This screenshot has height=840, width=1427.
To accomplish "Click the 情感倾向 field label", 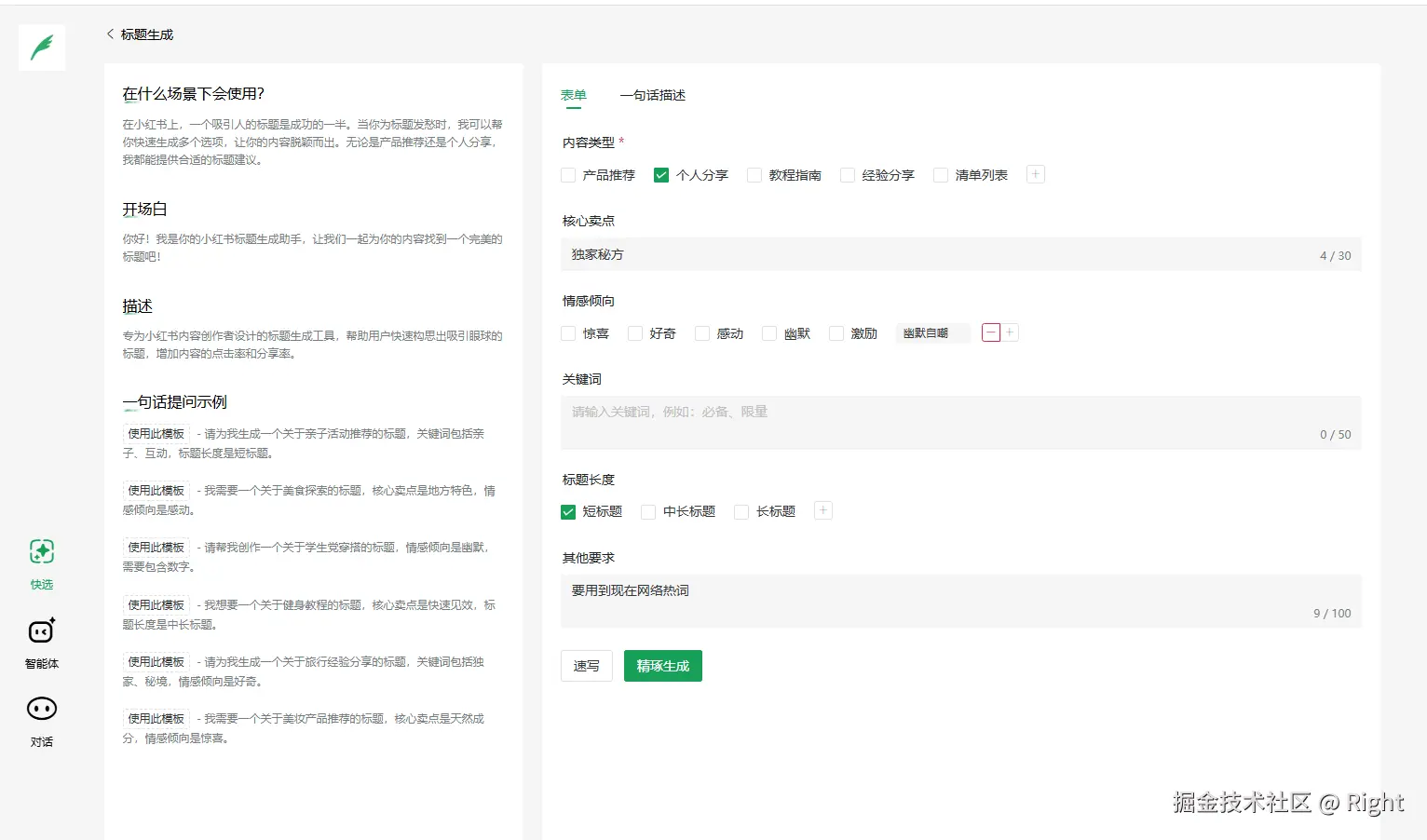I will 589,301.
